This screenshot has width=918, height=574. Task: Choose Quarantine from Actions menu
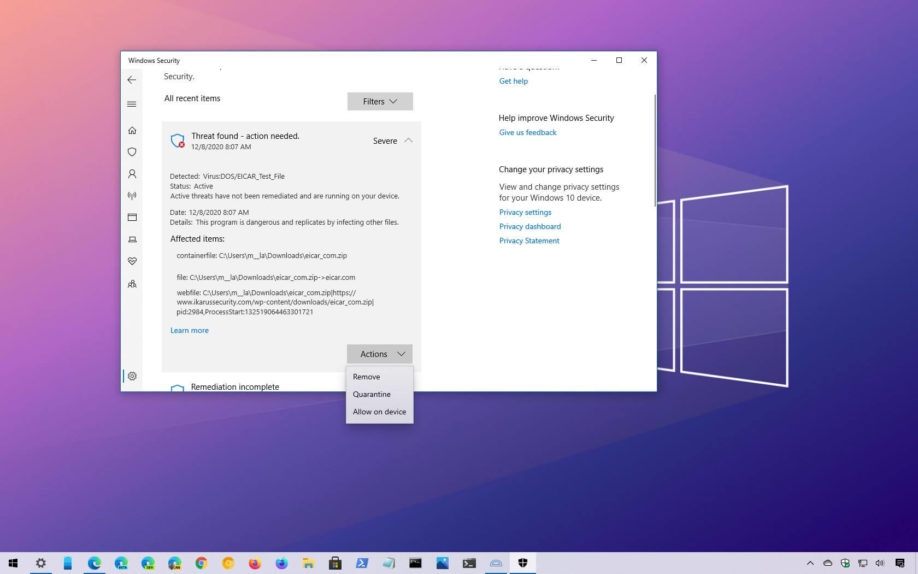click(x=371, y=394)
